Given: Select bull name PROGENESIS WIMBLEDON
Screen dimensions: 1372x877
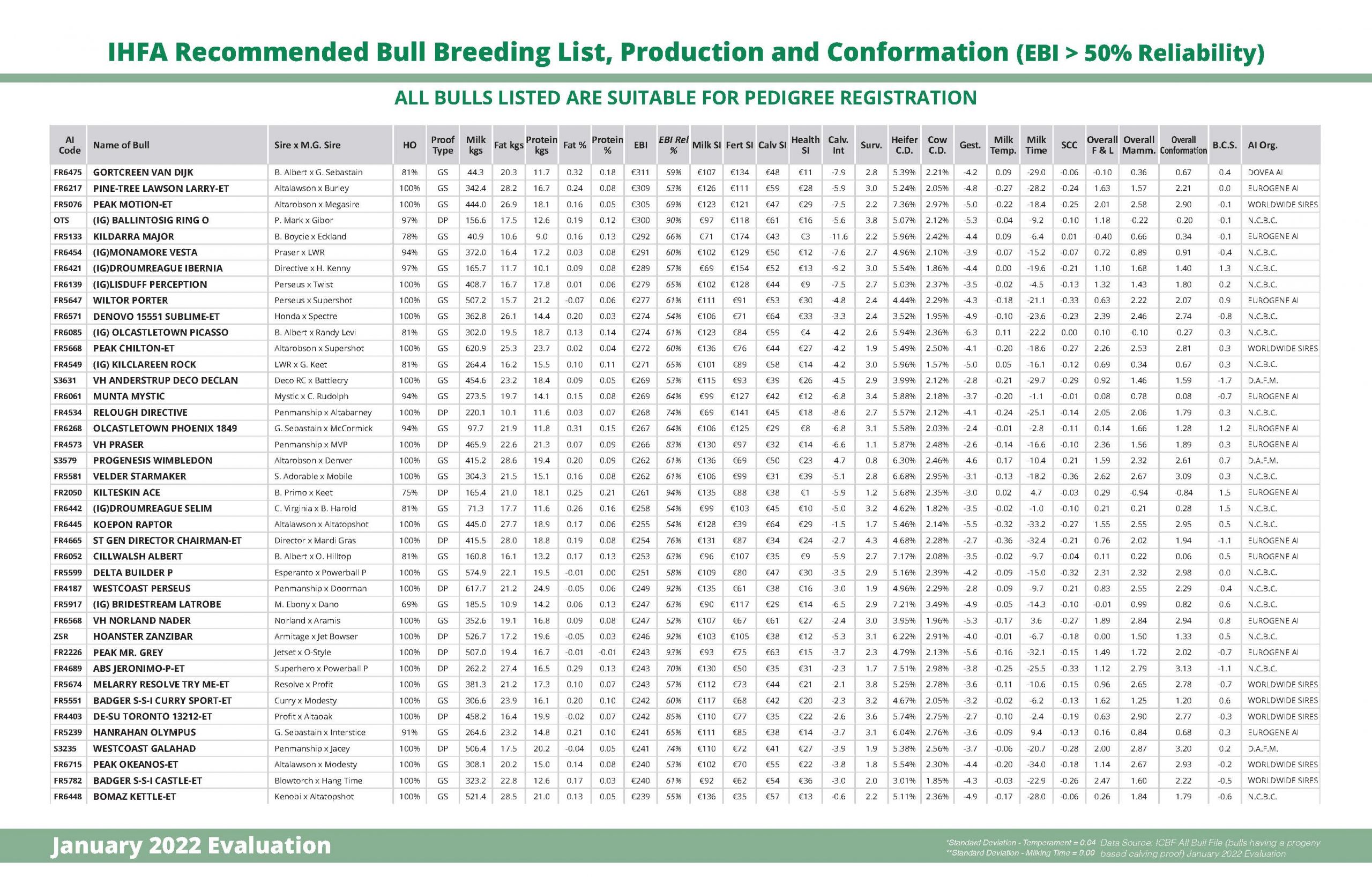Looking at the screenshot, I should tap(152, 460).
